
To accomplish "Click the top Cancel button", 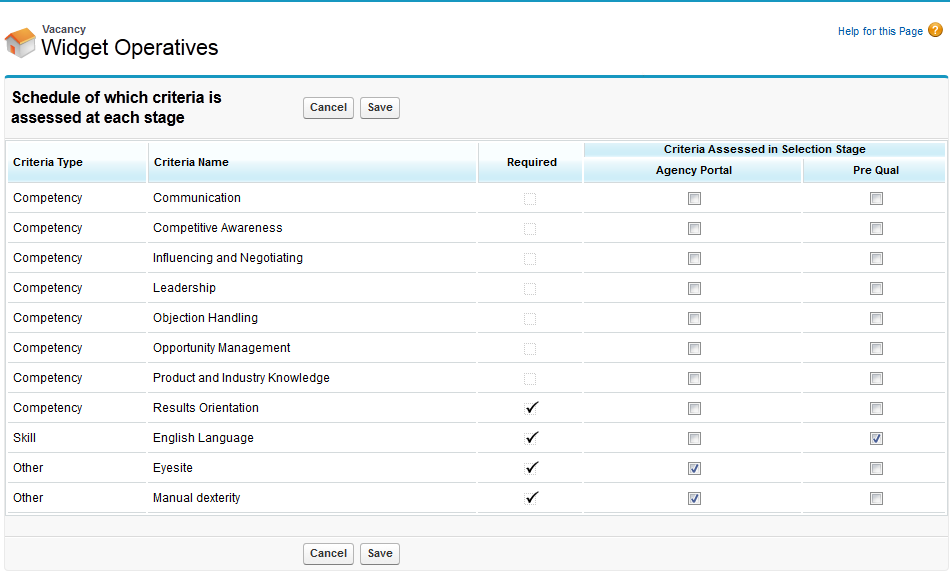I will pos(328,108).
